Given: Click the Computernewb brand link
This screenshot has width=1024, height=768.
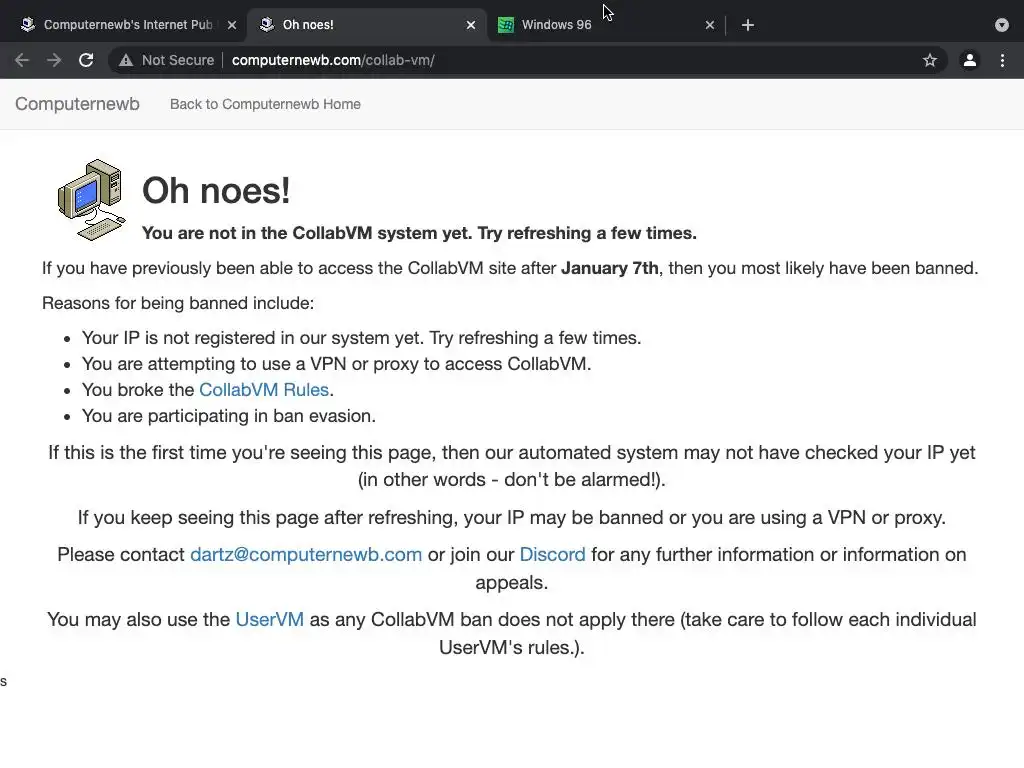Looking at the screenshot, I should point(77,104).
